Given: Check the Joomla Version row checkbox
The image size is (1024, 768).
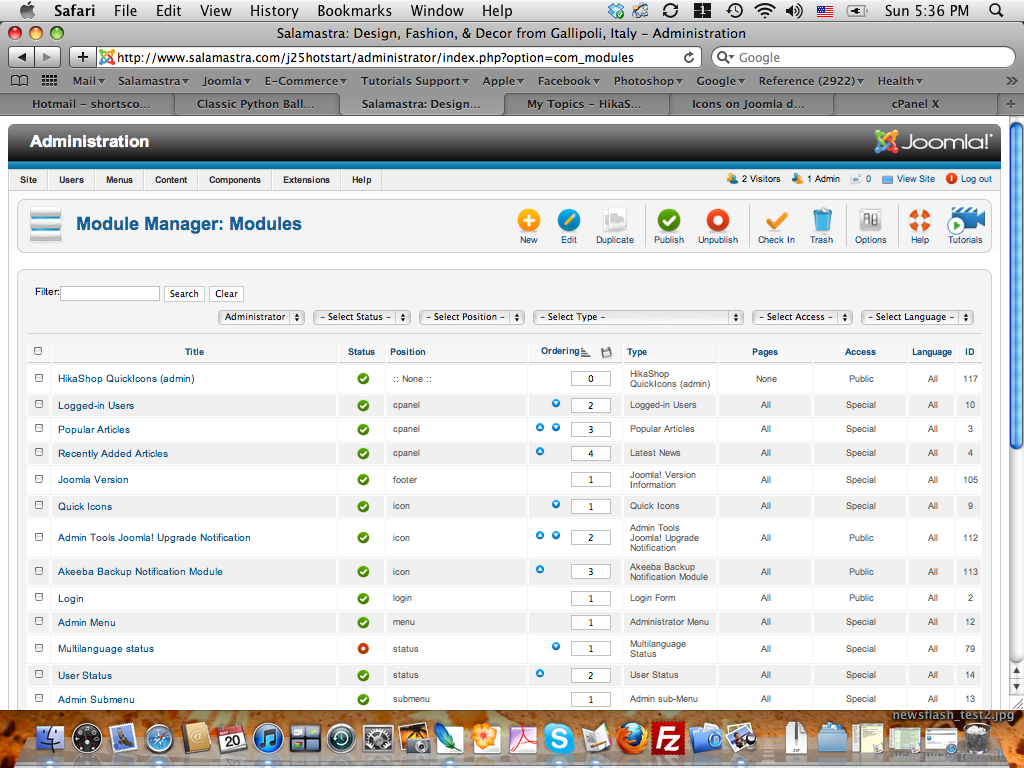Looking at the screenshot, I should (39, 479).
